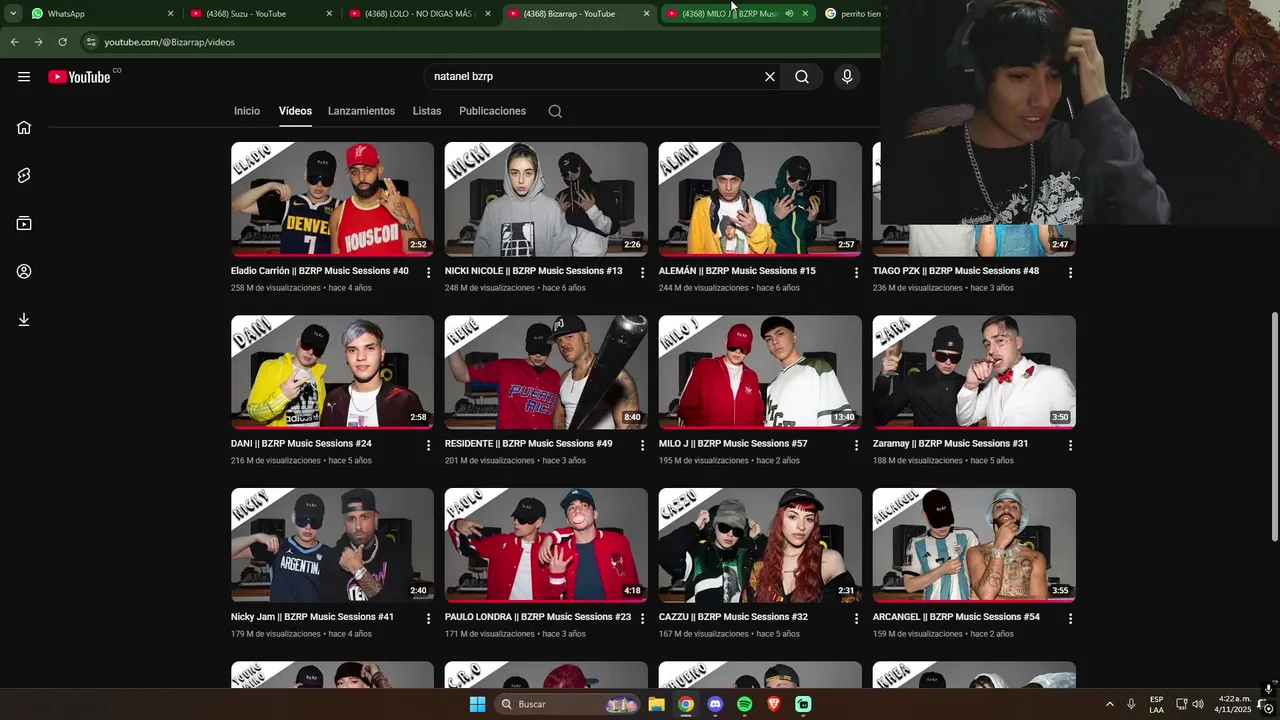This screenshot has width=1280, height=720.
Task: Open Discord from the taskbar
Action: tap(715, 704)
